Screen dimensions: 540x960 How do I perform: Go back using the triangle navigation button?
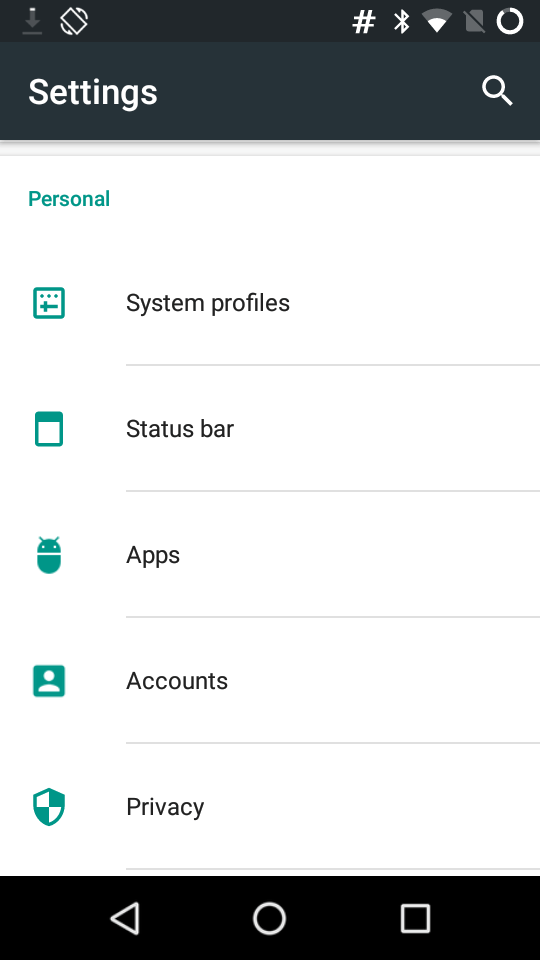point(126,918)
